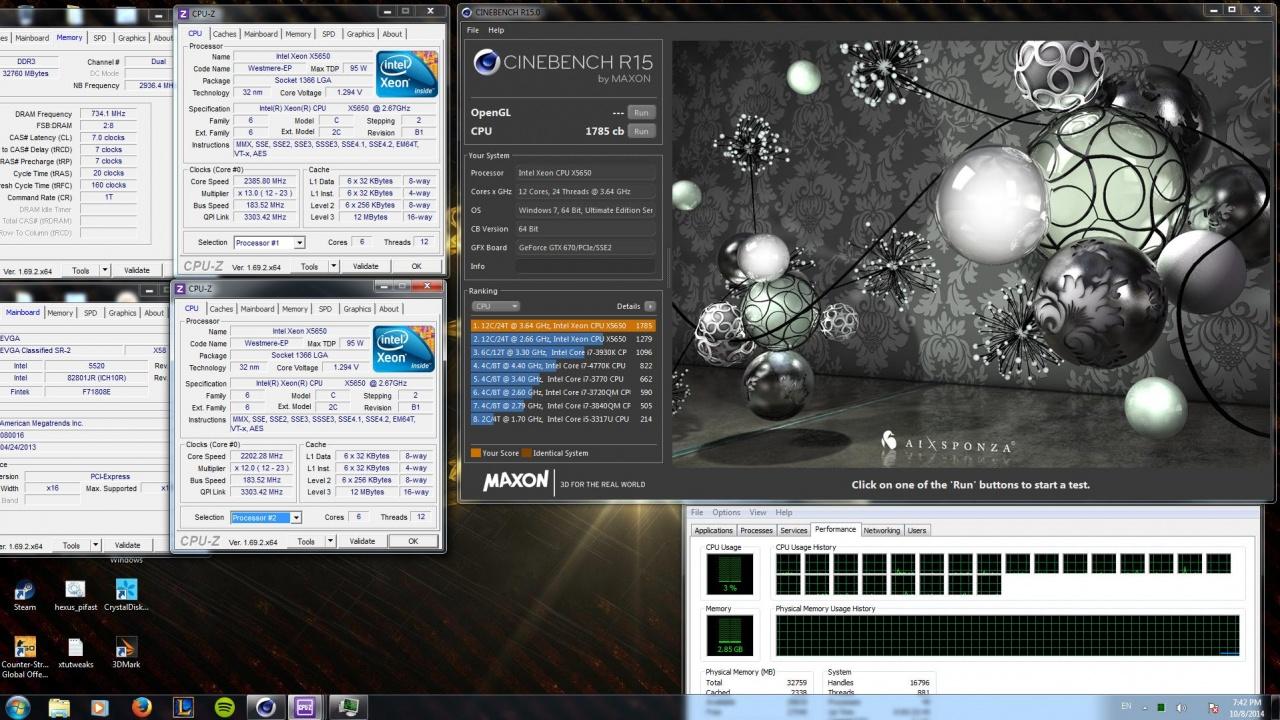Open the Steam desktop shortcut
The height and width of the screenshot is (720, 1280).
pyautogui.click(x=24, y=591)
